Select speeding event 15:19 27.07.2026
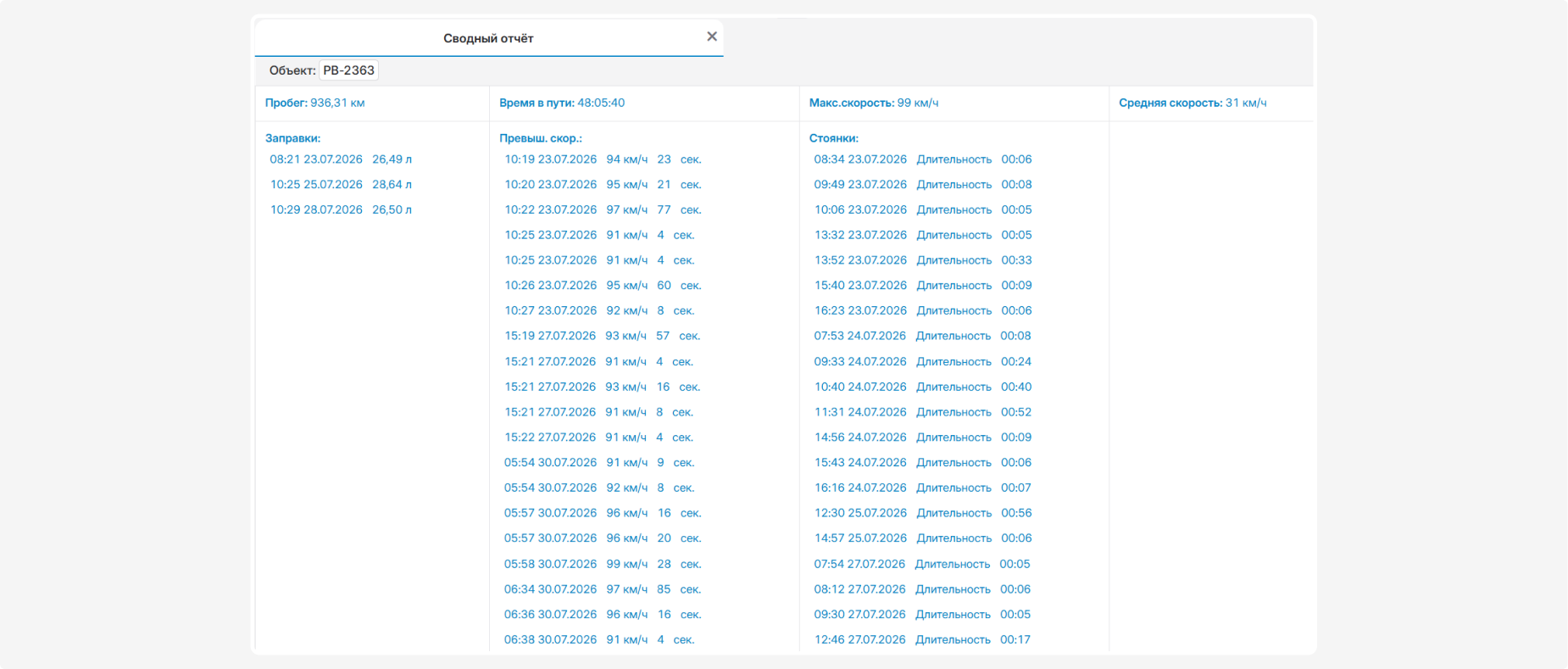 coord(602,336)
